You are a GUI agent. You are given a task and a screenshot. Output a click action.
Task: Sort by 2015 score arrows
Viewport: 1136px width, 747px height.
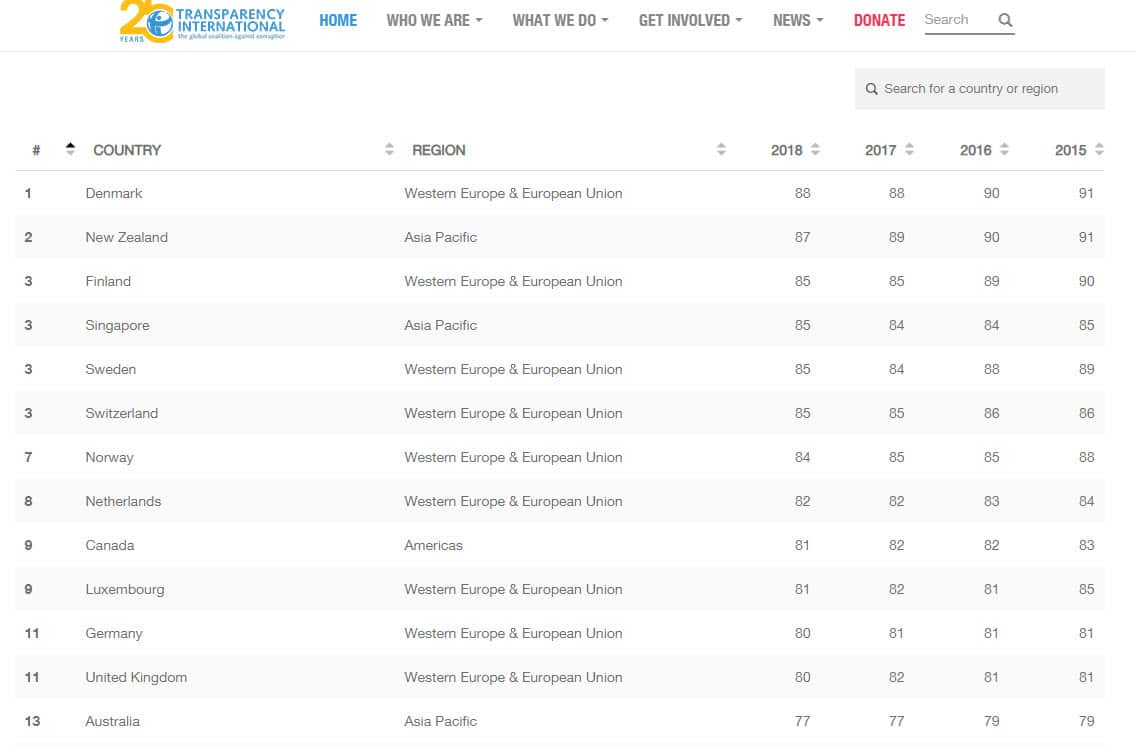(1099, 149)
